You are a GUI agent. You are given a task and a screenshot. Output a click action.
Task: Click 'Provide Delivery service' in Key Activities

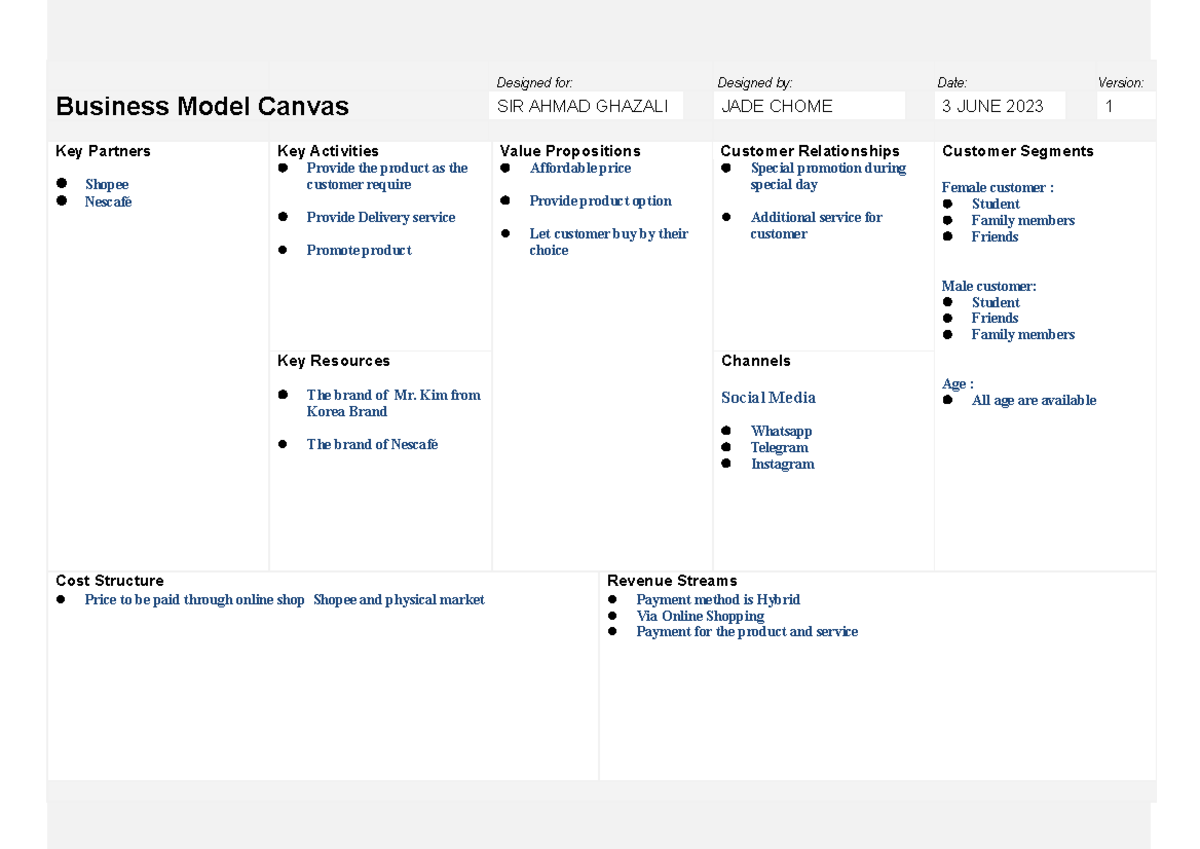(380, 218)
